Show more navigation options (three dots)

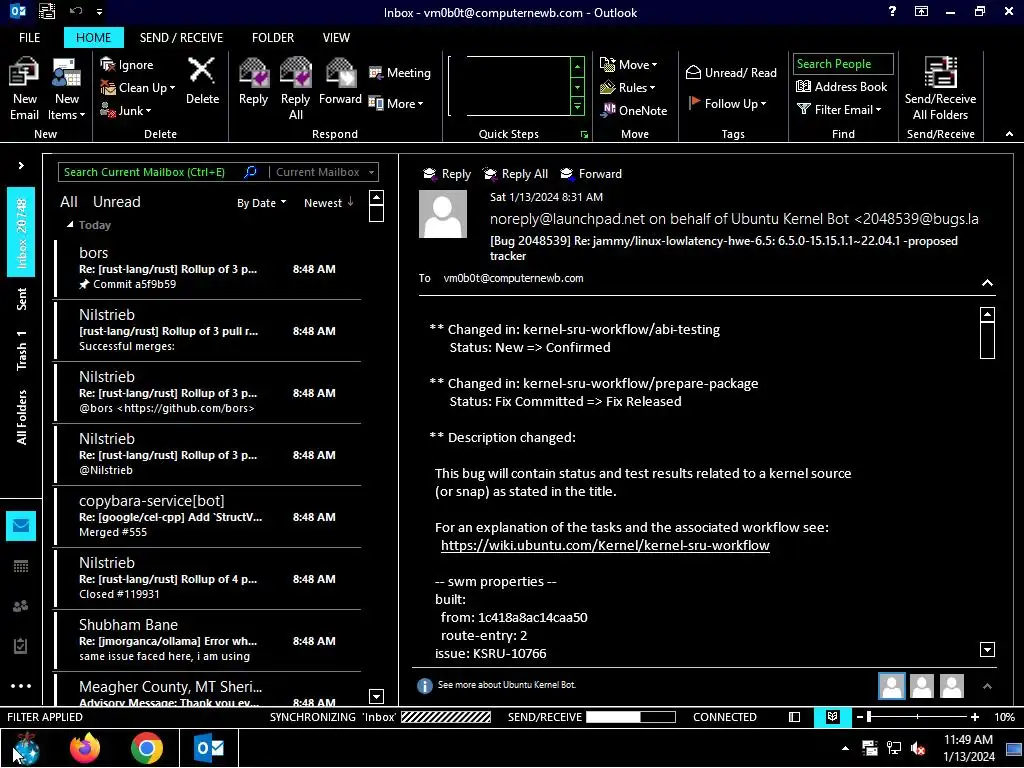click(x=21, y=686)
